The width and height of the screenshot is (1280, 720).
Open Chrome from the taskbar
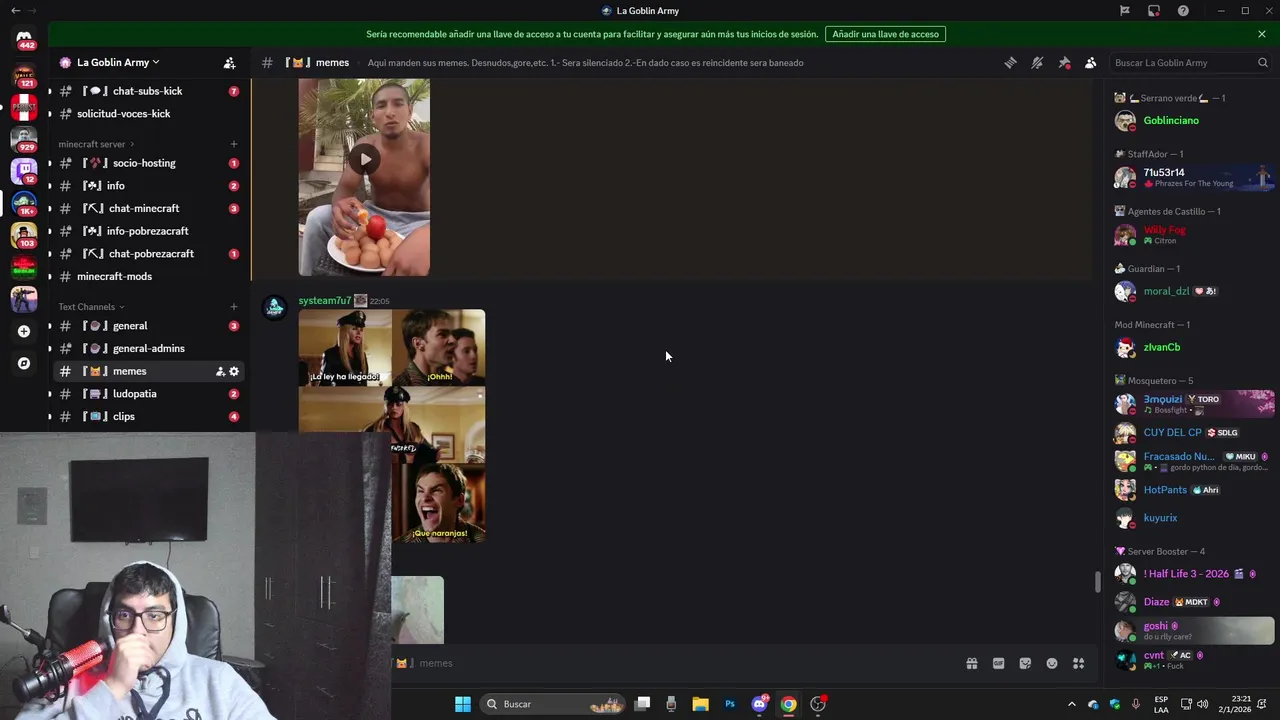pos(789,704)
